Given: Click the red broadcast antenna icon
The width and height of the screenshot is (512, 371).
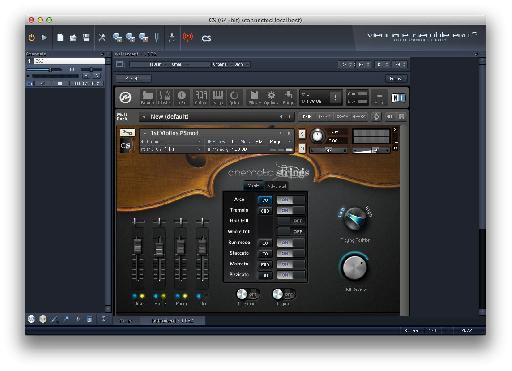Looking at the screenshot, I should (x=188, y=37).
